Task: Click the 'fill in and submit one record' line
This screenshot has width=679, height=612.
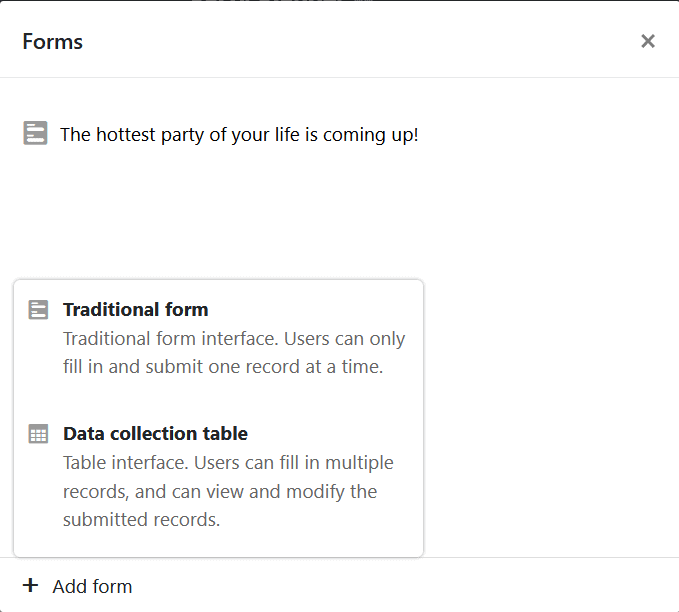Action: tap(222, 366)
